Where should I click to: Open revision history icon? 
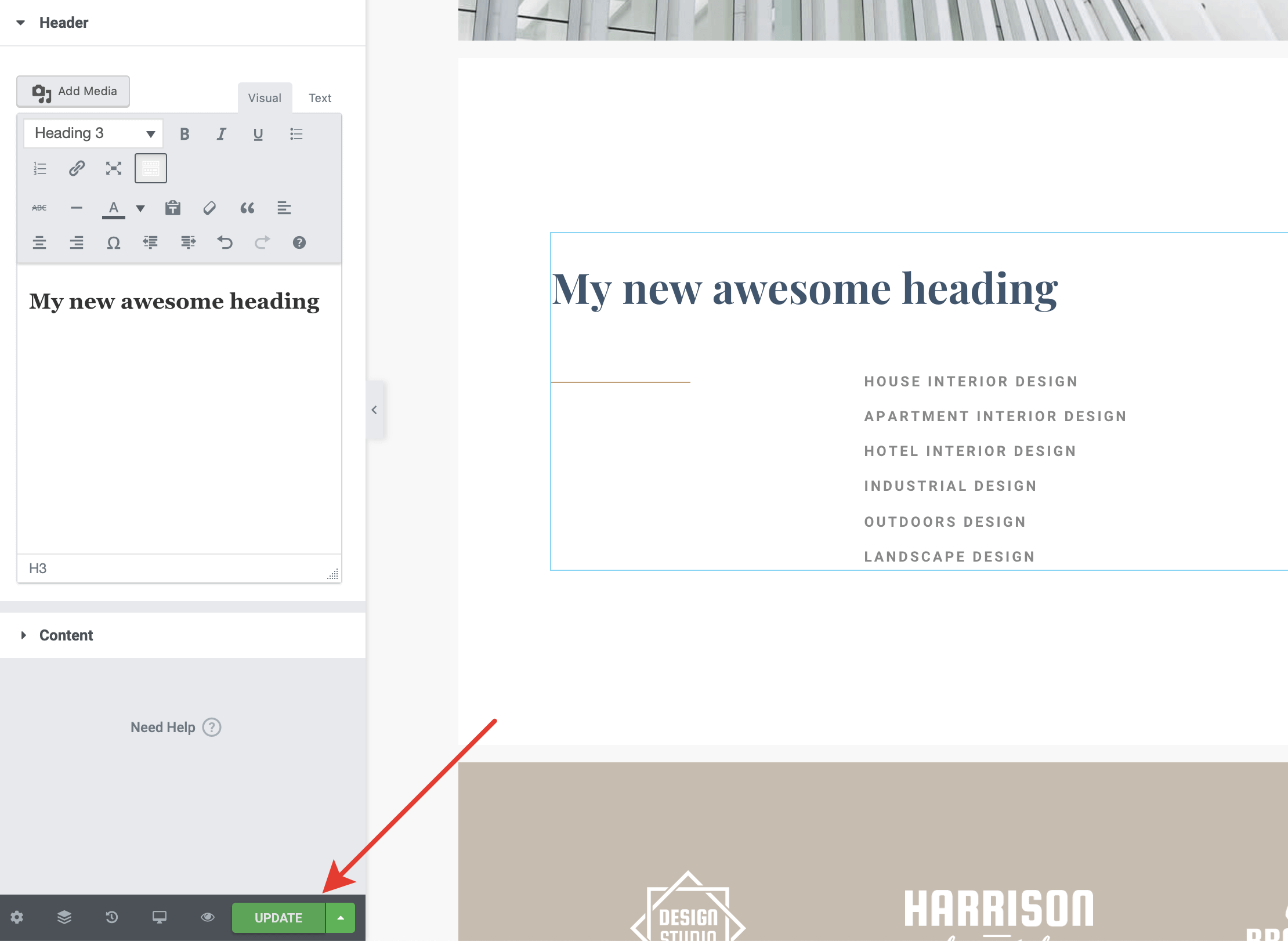111,917
